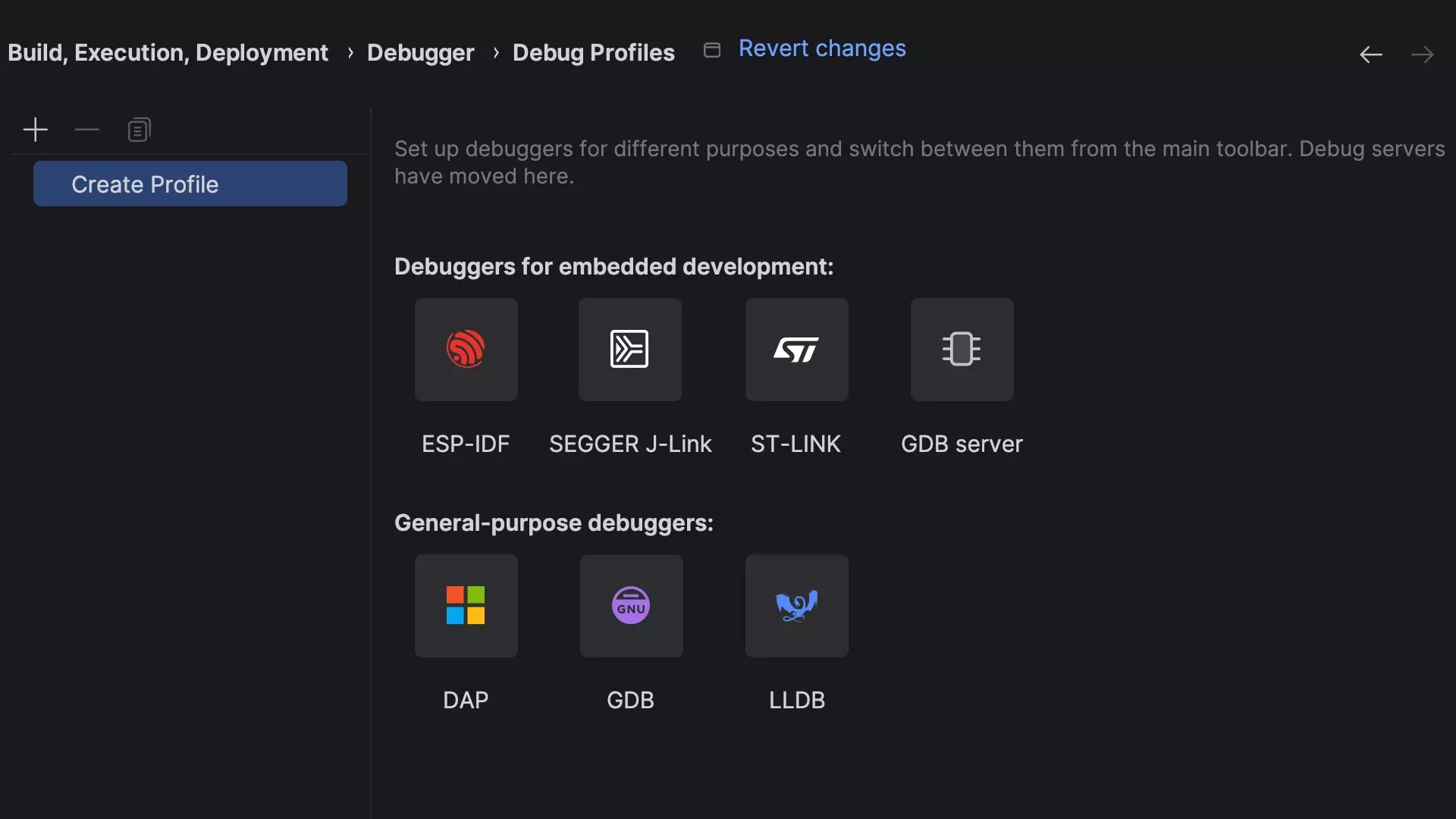Image resolution: width=1456 pixels, height=819 pixels.
Task: Navigate back with left arrow
Action: coord(1371,55)
